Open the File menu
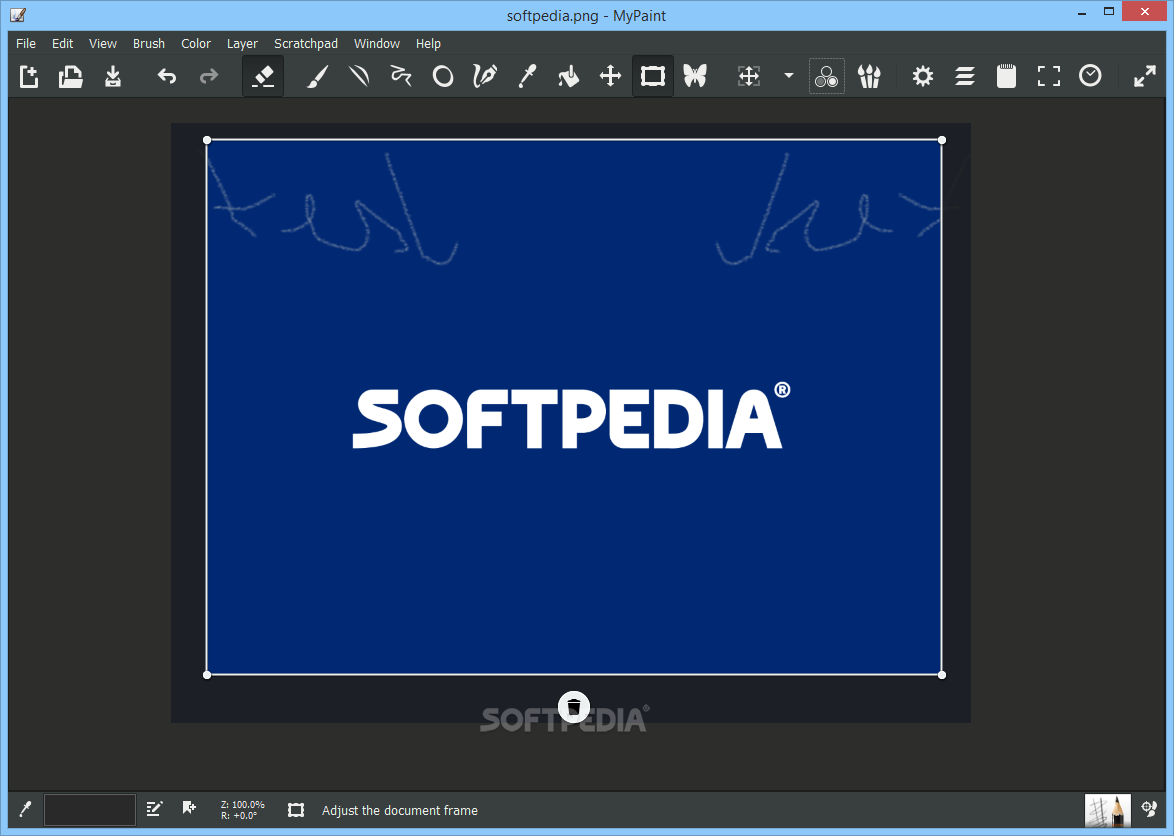 (26, 43)
